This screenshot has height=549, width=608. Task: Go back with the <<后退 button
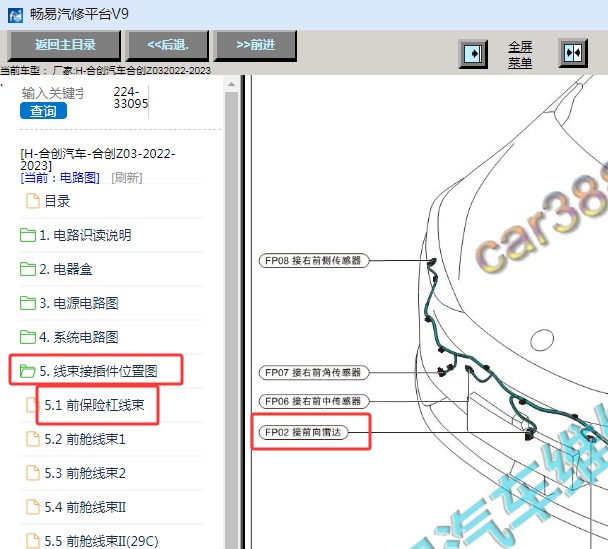point(167,45)
